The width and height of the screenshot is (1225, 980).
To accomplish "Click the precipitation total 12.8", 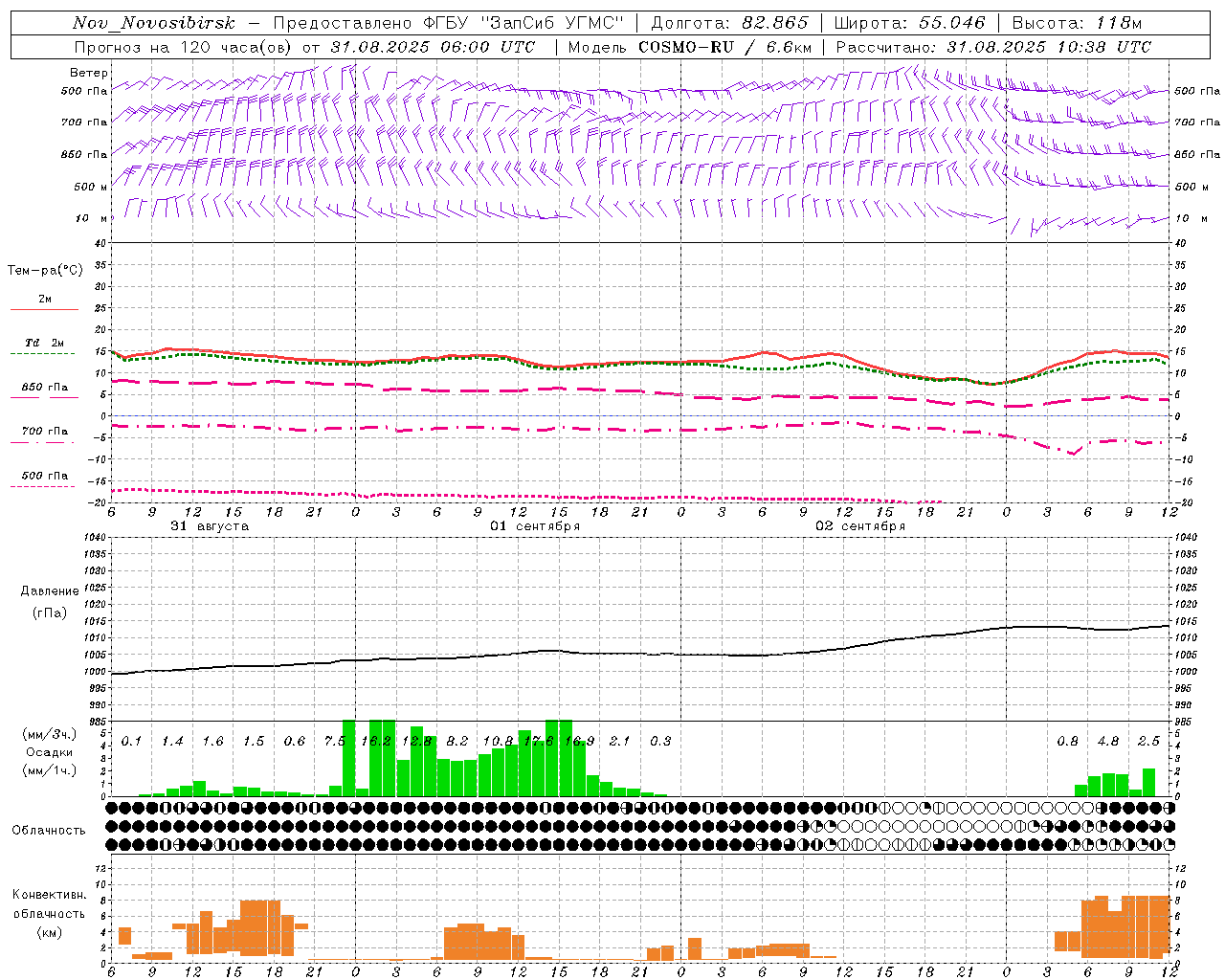I will (x=416, y=742).
